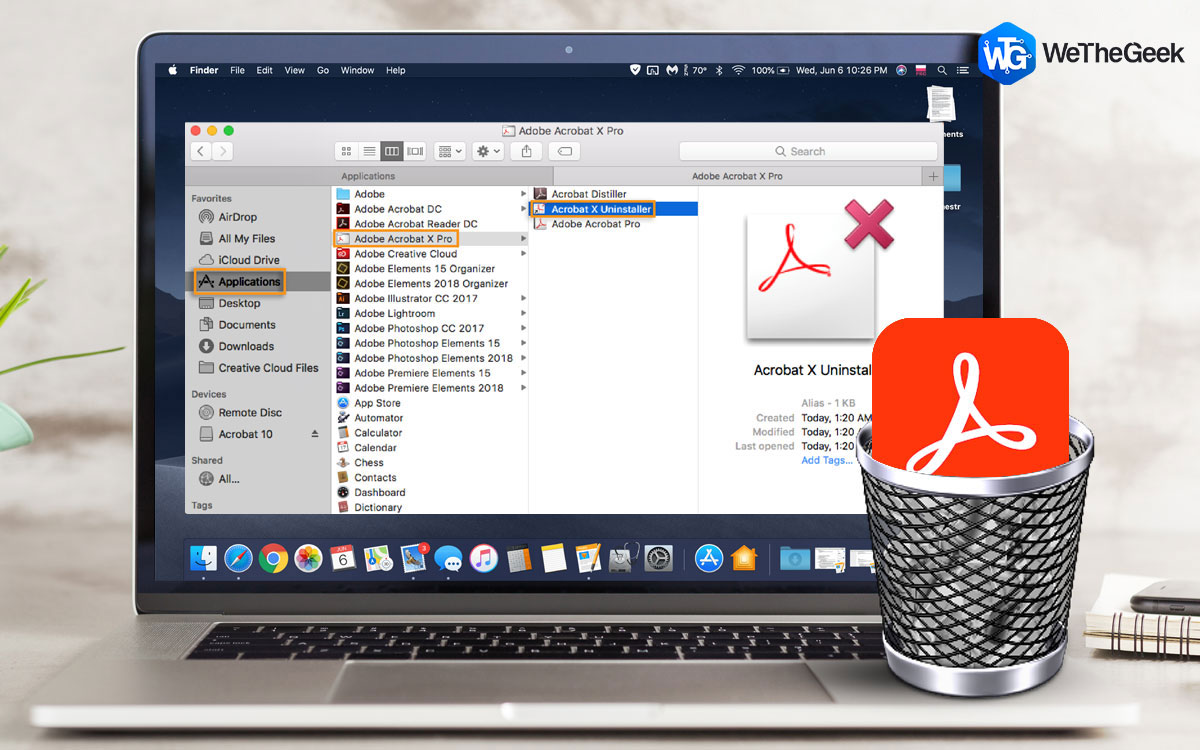The image size is (1200, 750).
Task: Open the Window menu
Action: 357,70
